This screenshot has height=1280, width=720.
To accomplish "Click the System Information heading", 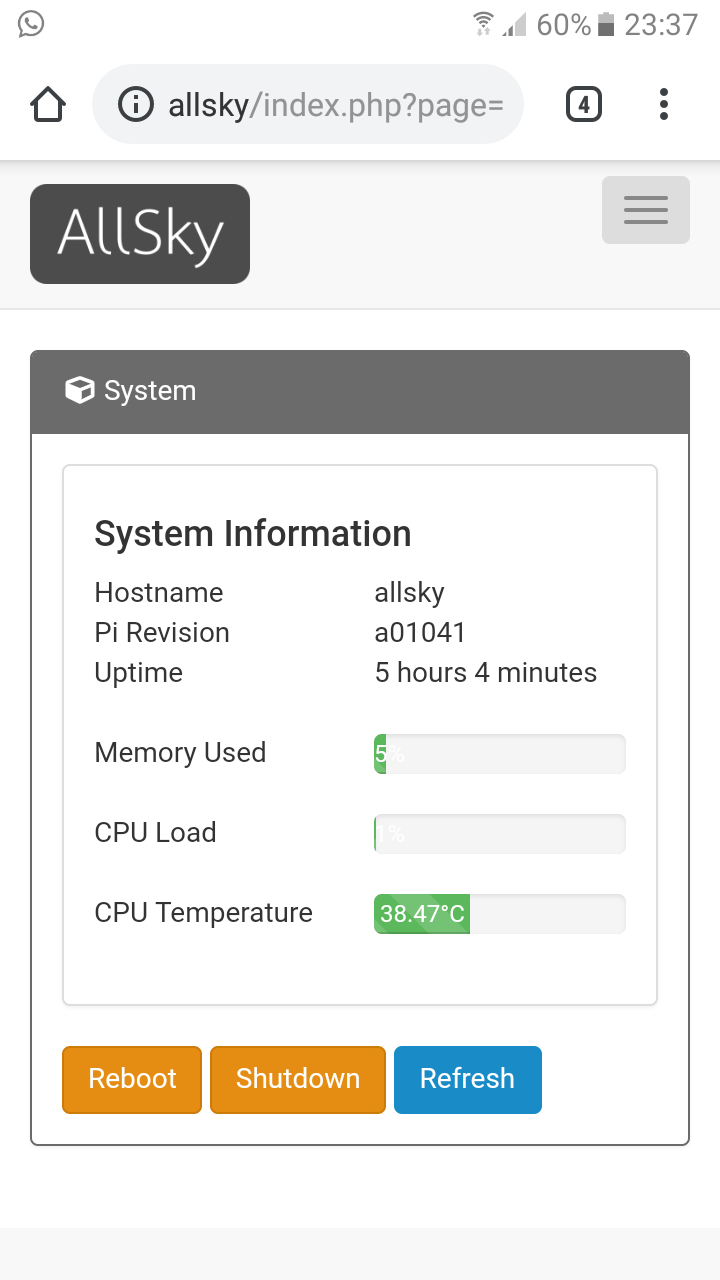I will 252,534.
